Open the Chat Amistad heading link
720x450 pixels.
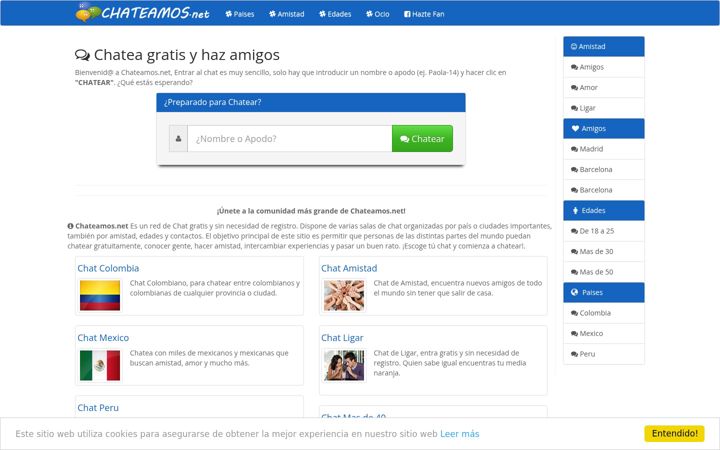point(349,268)
